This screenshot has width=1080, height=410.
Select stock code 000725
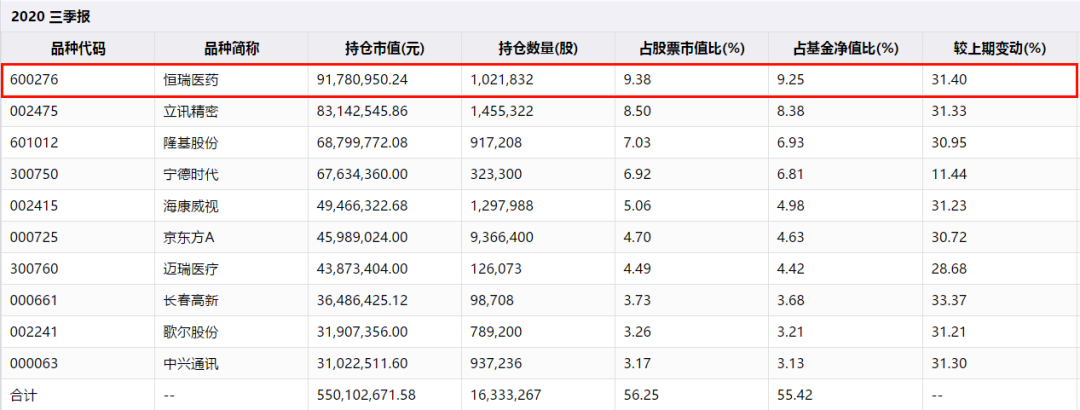(x=34, y=237)
